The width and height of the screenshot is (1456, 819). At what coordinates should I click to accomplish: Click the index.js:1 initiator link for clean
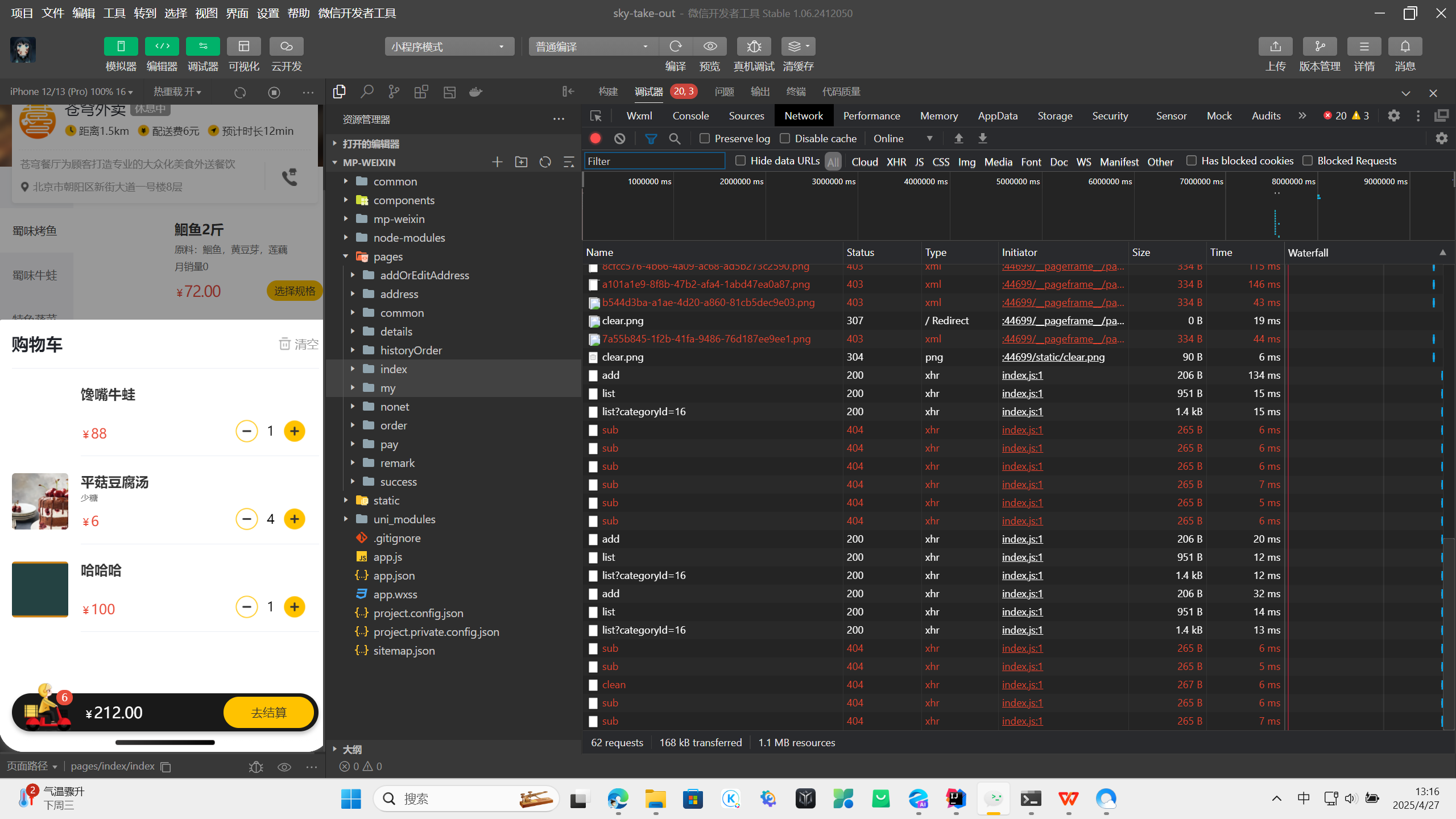(x=1022, y=685)
